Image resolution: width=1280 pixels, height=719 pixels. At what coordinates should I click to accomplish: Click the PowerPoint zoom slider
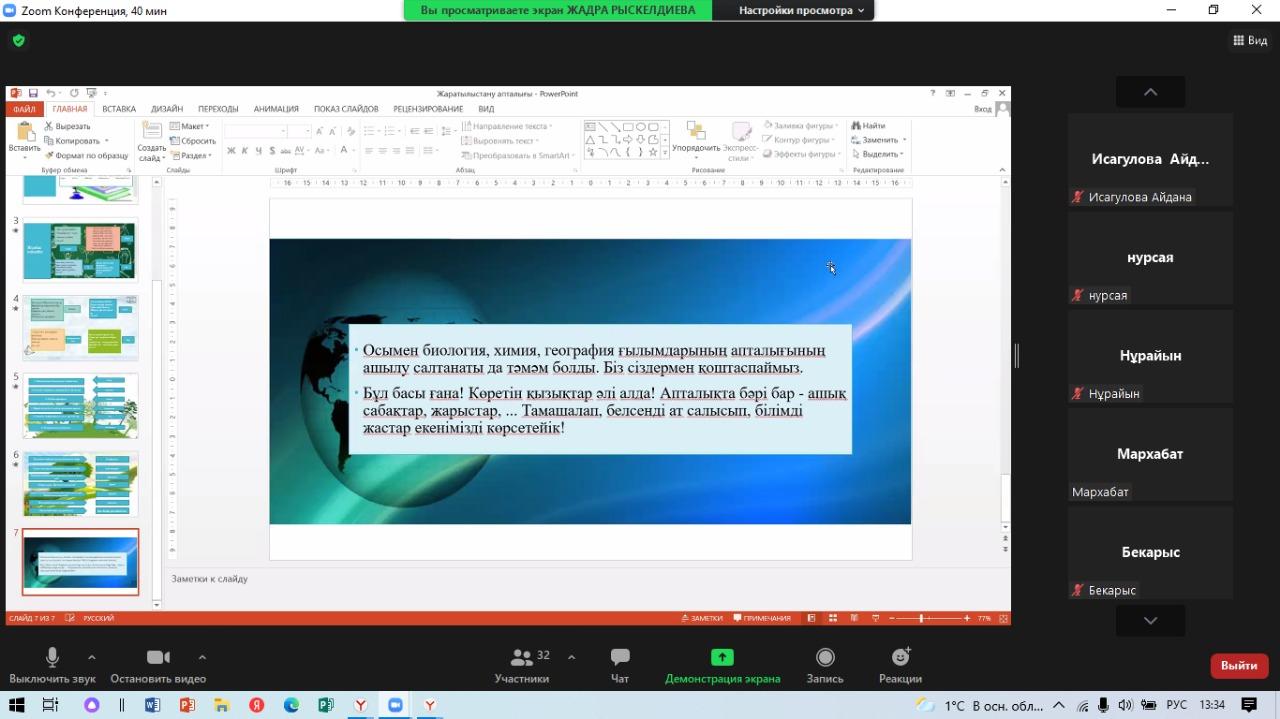point(921,619)
